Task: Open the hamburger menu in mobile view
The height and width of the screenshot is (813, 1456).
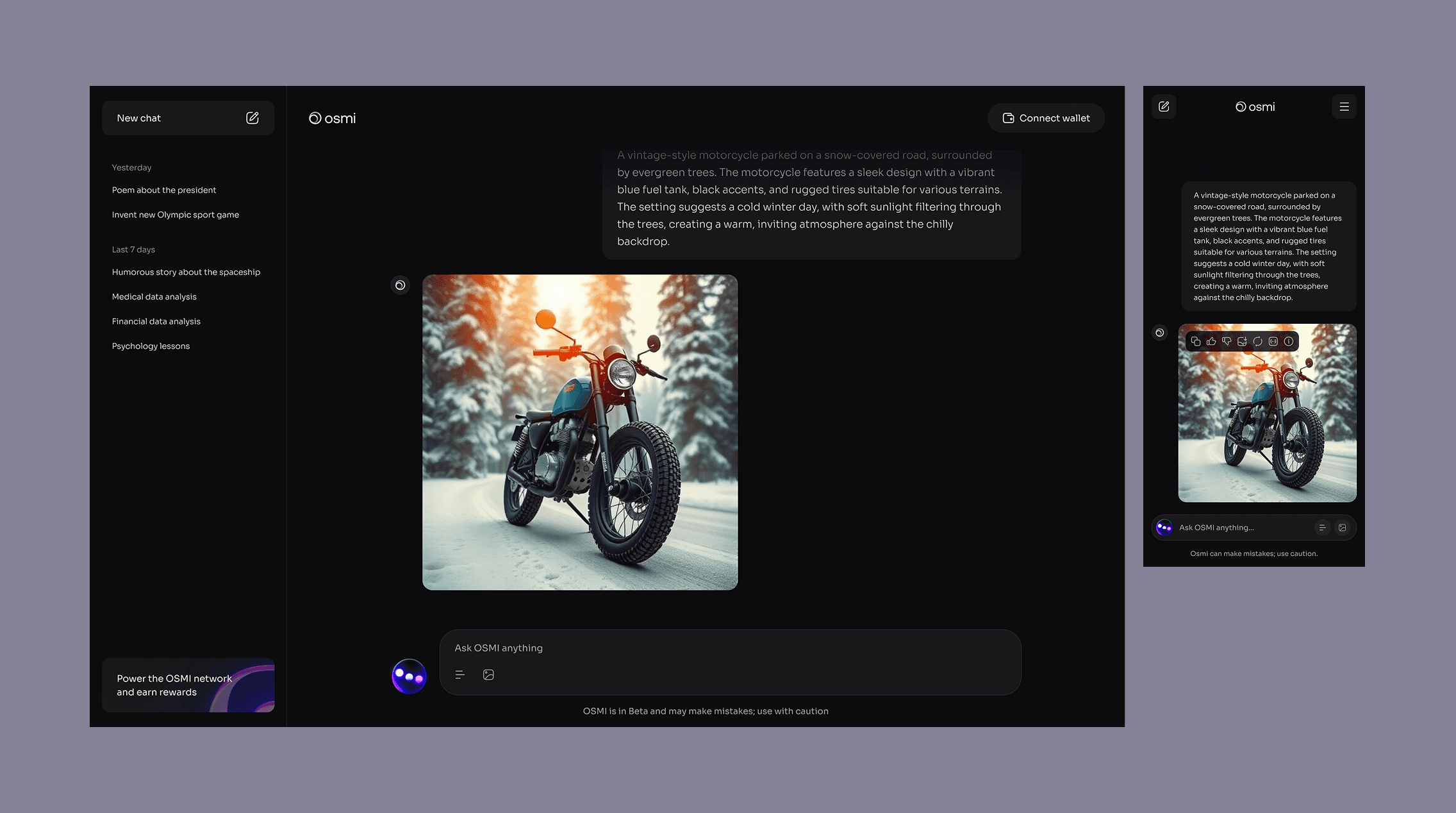Action: 1344,107
